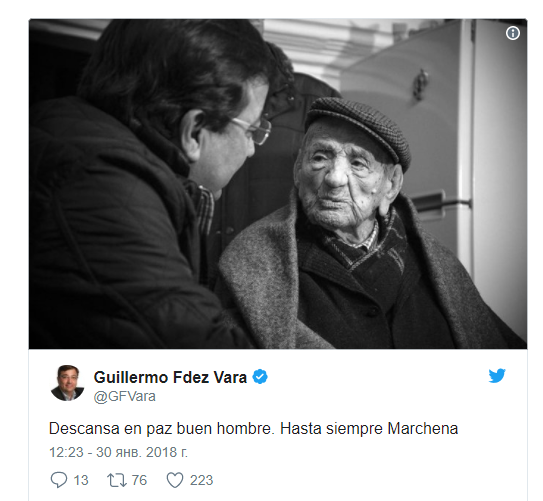Click the info icon on the photo
This screenshot has width=543, height=501.
coord(513,33)
